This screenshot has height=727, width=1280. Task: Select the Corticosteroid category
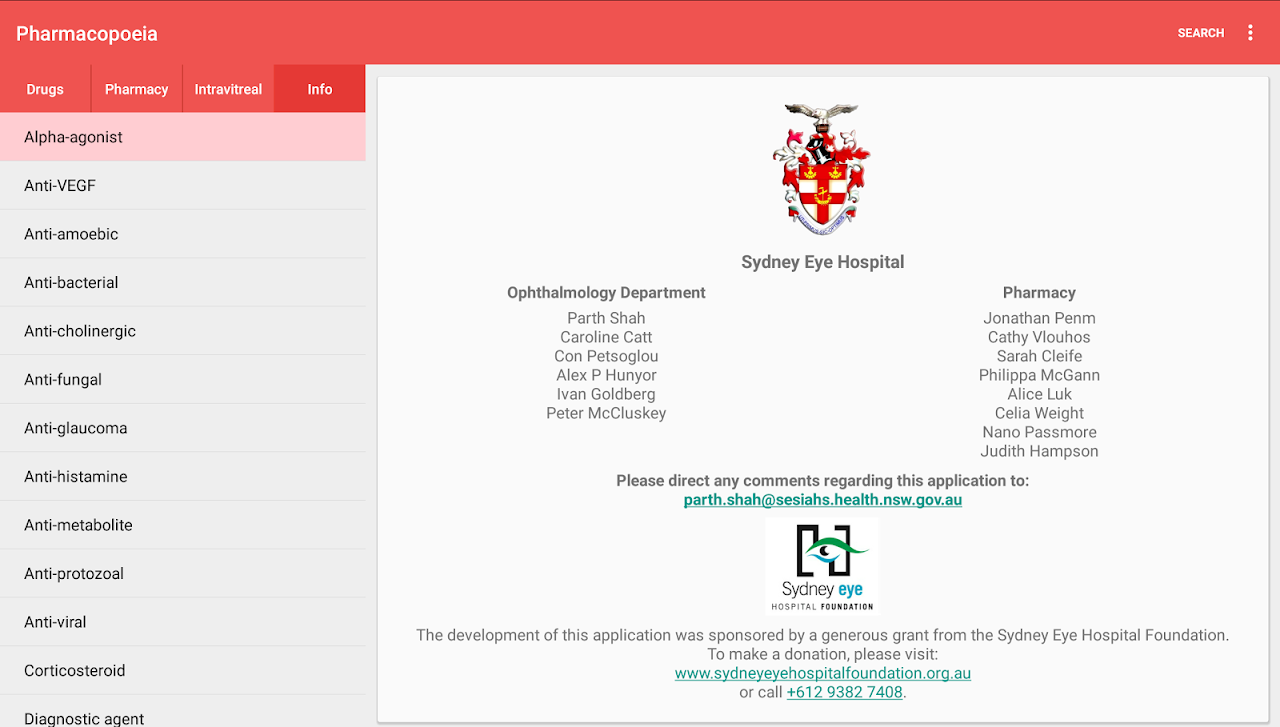coord(182,671)
